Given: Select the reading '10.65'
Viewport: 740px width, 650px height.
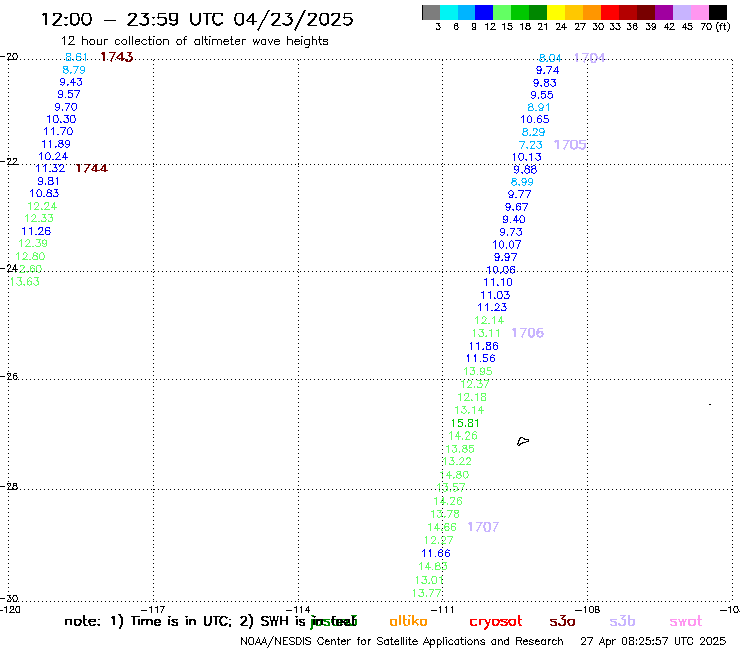Looking at the screenshot, I should click(535, 119).
